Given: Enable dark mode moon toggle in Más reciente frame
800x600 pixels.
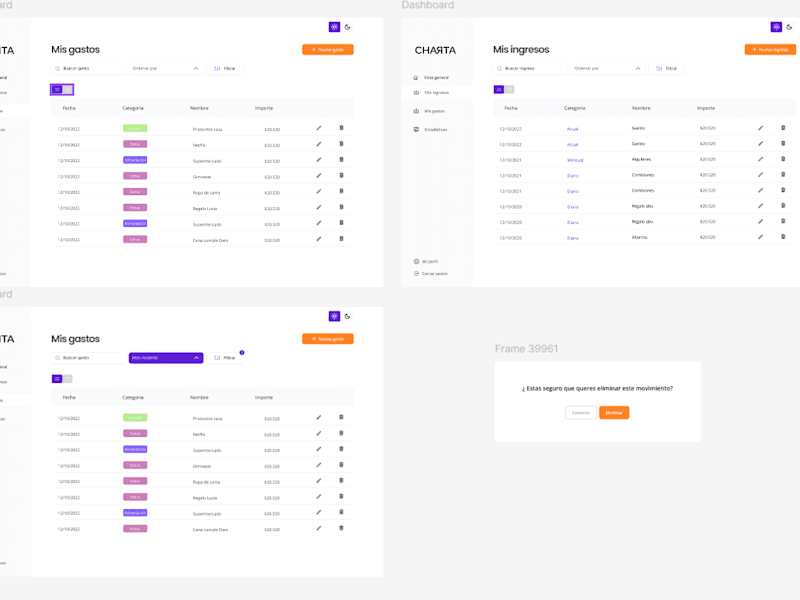Looking at the screenshot, I should [x=347, y=316].
